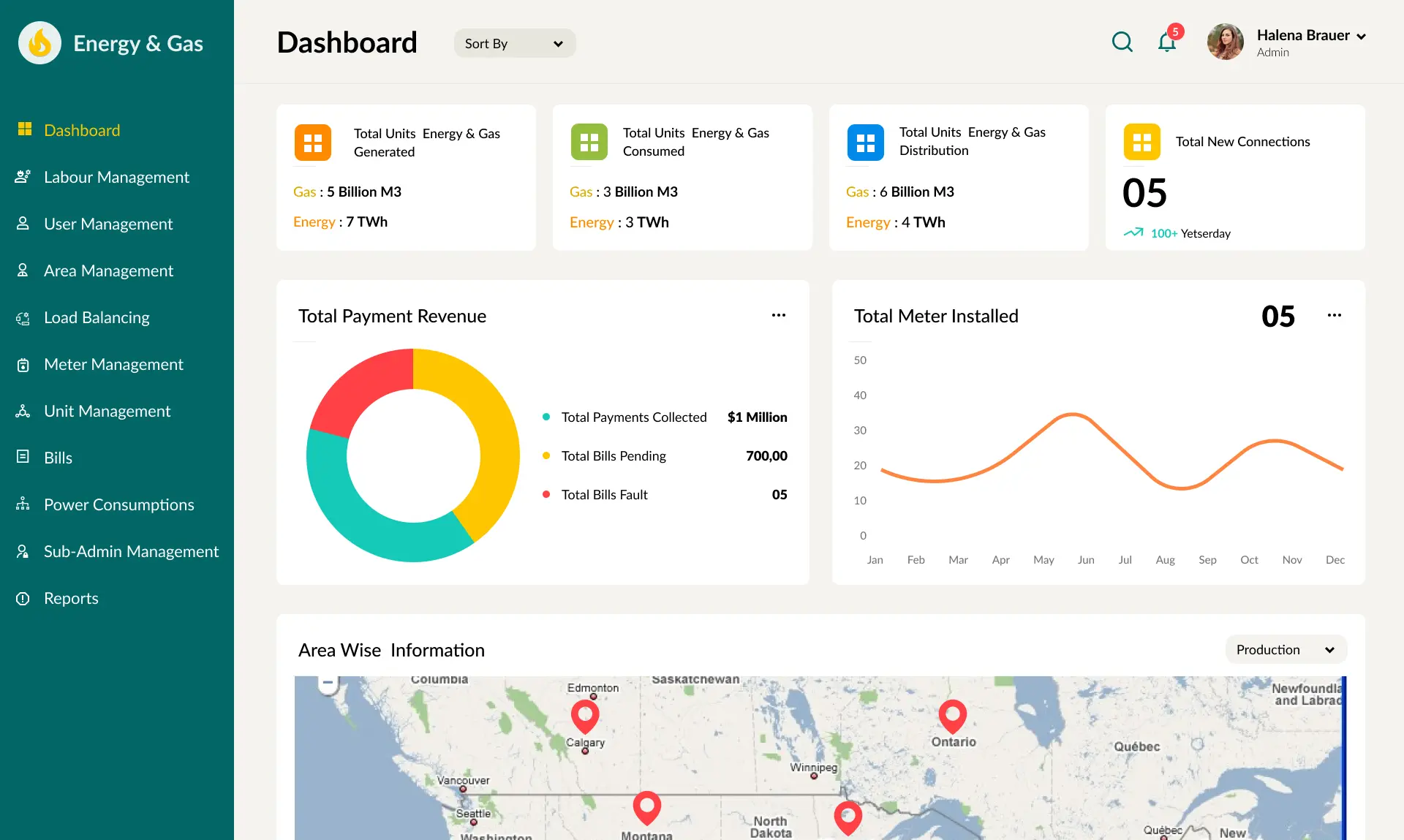The width and height of the screenshot is (1404, 840).
Task: Open Total Payment Revenue three-dot menu
Action: pyautogui.click(x=778, y=315)
